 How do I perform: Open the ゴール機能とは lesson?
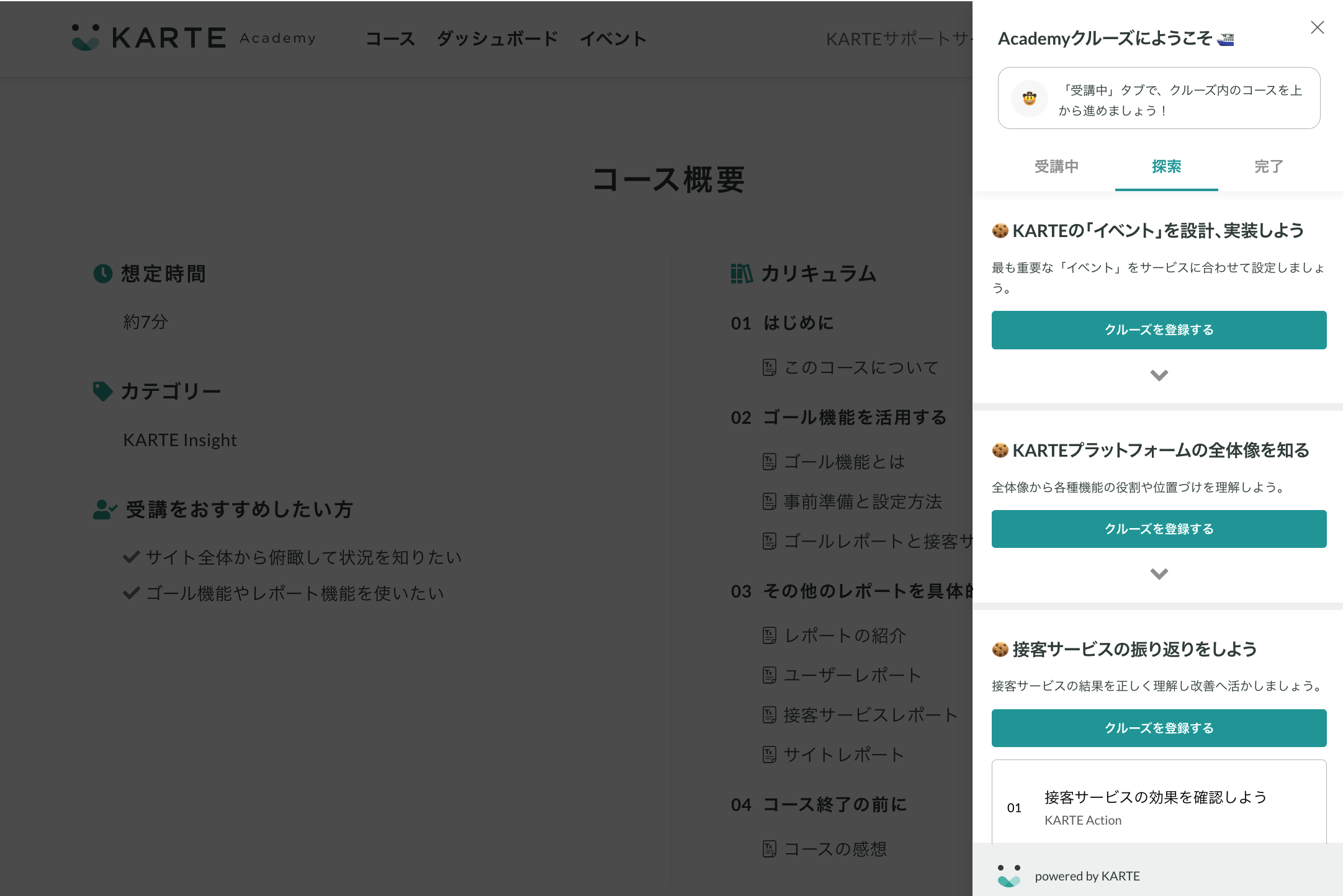pos(844,462)
